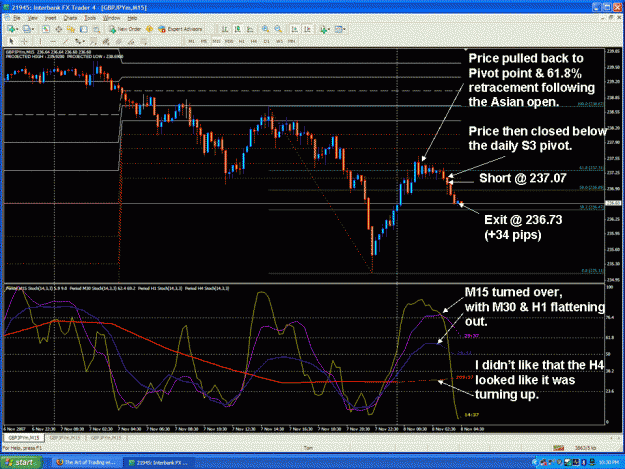Show the Market Watch window

pos(45,29)
